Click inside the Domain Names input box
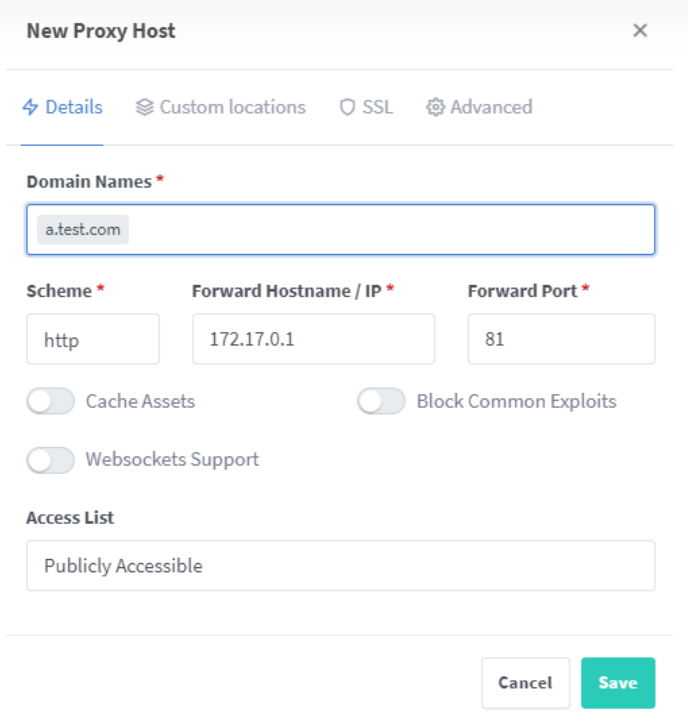Image resolution: width=688 pixels, height=721 pixels. [390, 230]
